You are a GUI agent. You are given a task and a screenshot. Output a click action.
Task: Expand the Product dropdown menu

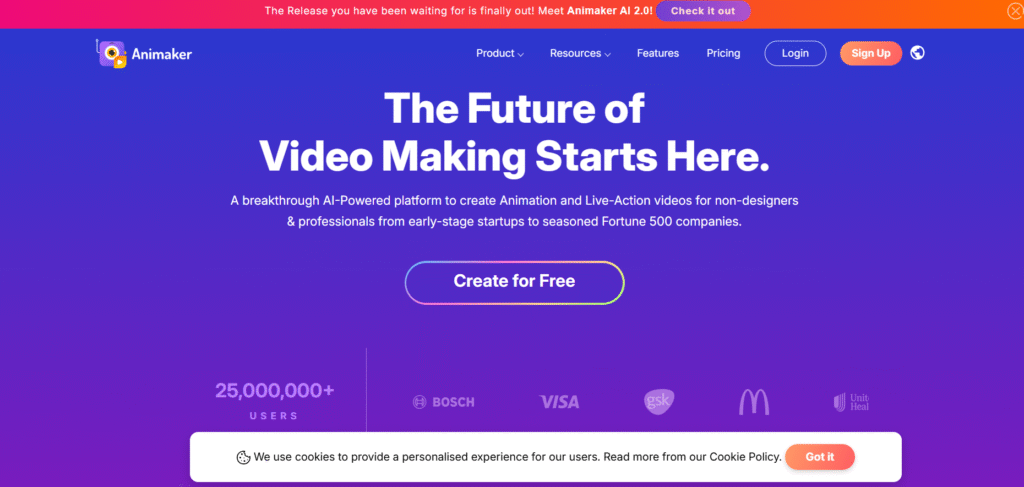(x=500, y=54)
